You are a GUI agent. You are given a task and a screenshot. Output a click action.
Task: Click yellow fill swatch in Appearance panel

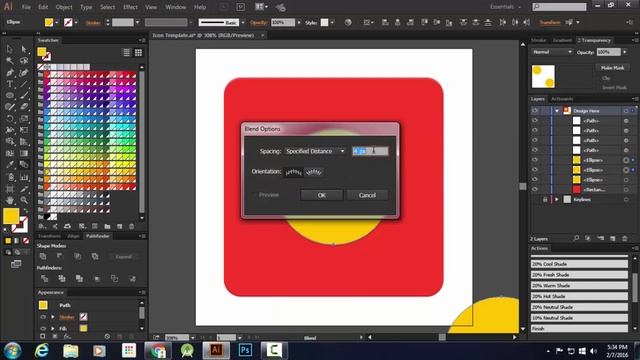(x=83, y=328)
